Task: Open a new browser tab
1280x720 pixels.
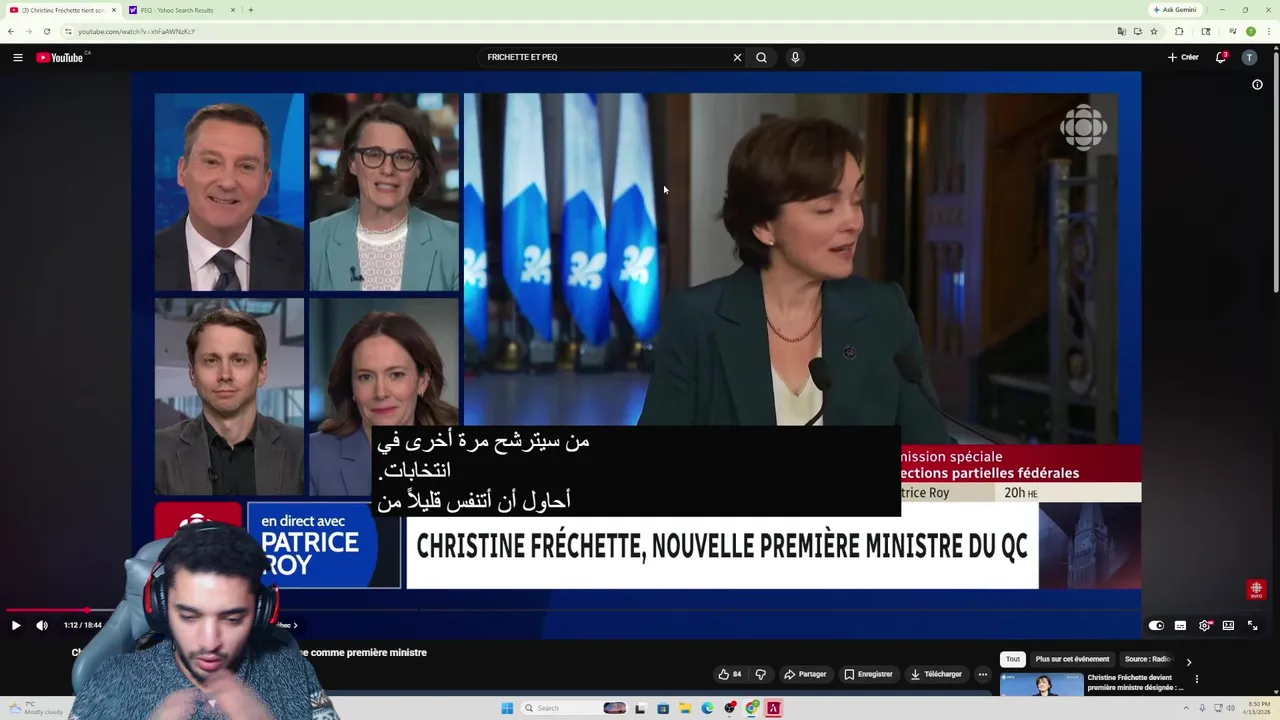Action: click(250, 10)
